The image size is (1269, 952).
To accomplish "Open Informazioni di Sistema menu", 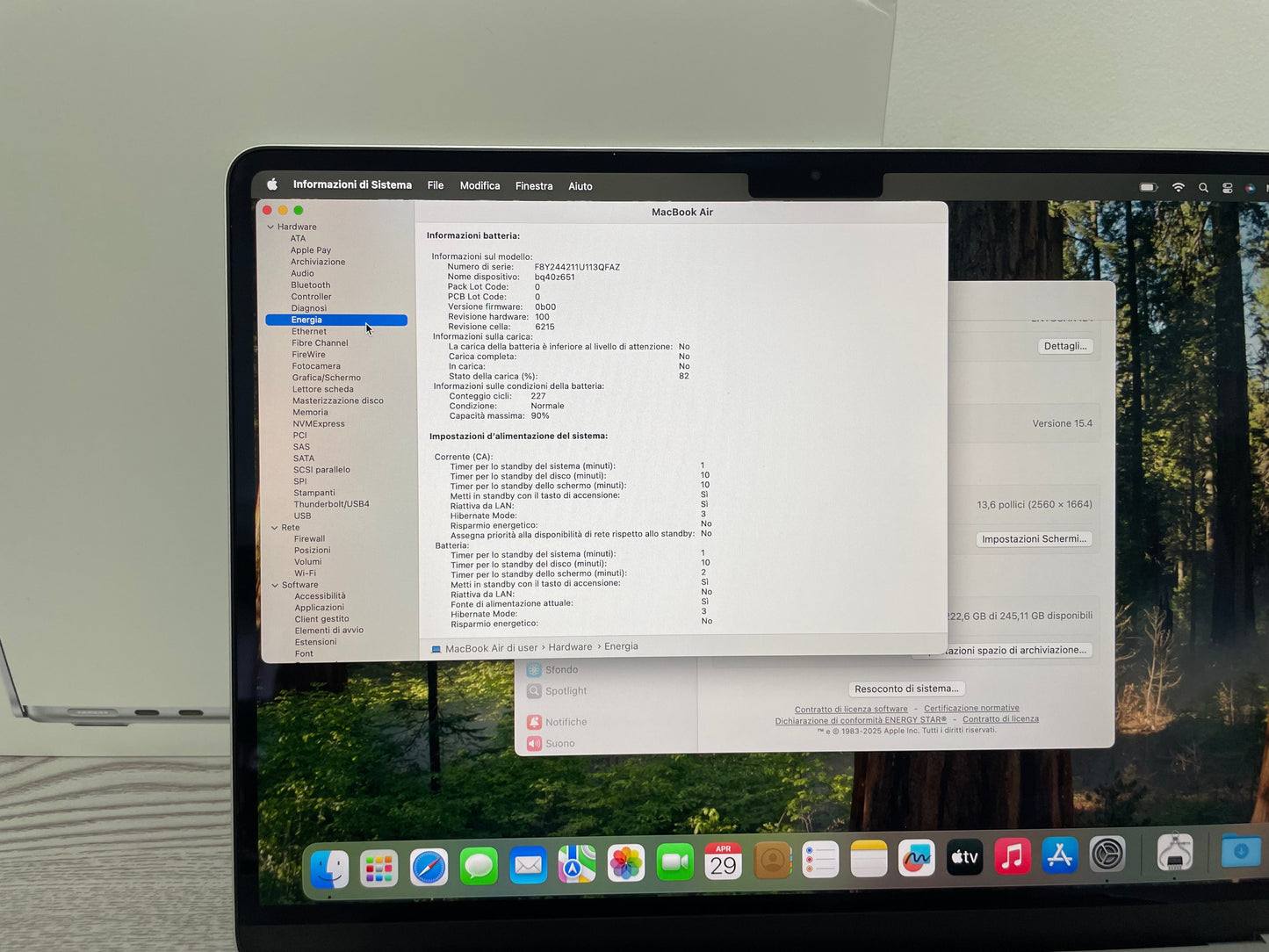I will coord(352,184).
